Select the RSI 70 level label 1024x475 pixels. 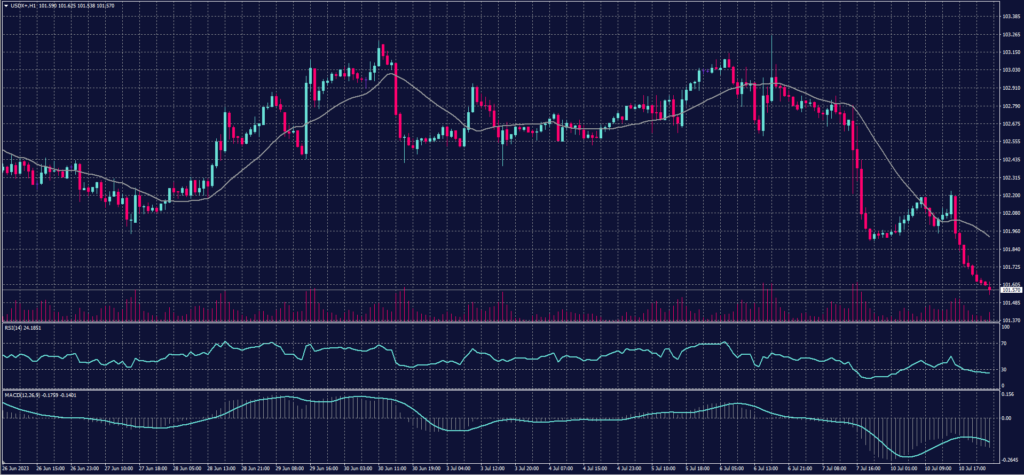click(1004, 343)
